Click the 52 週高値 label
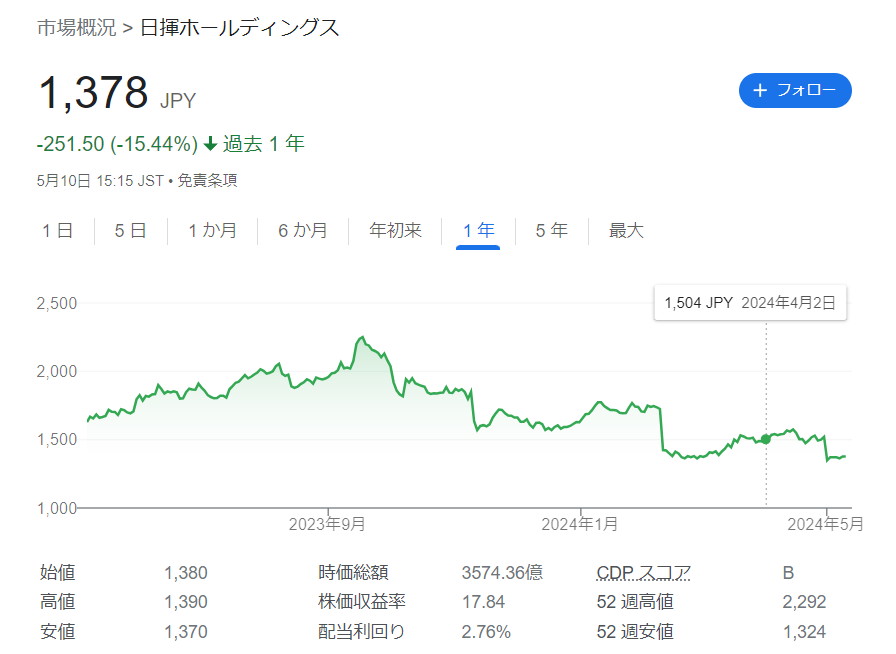 635,602
